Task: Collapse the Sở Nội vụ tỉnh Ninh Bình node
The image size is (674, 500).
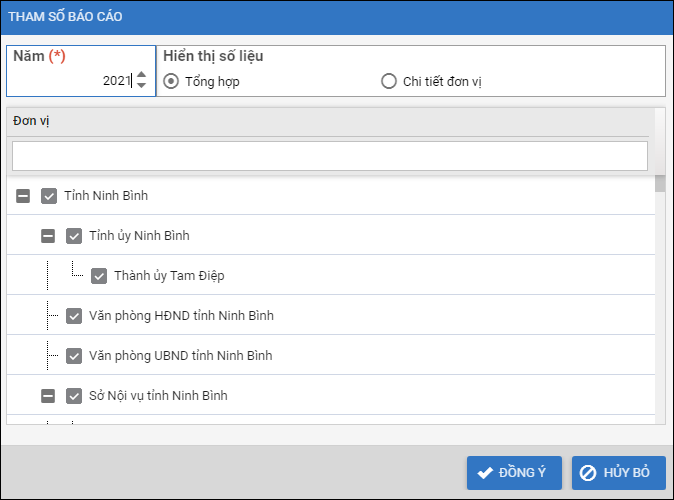Action: 48,396
